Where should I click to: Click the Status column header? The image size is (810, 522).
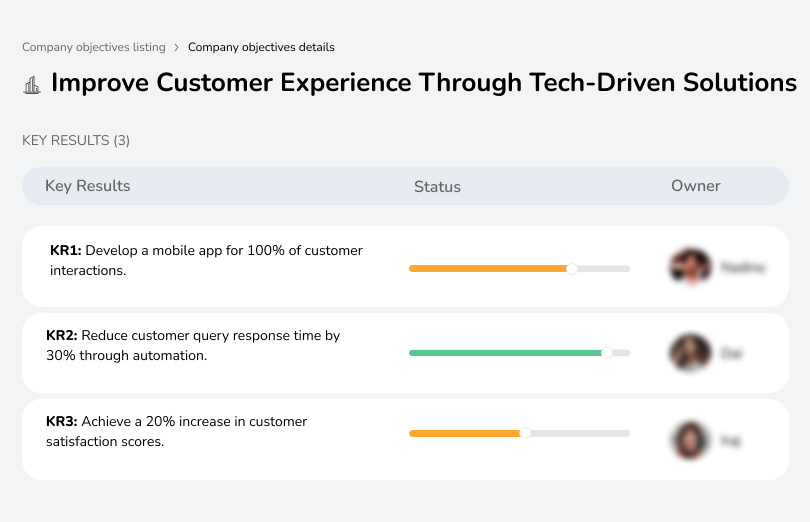pos(437,187)
